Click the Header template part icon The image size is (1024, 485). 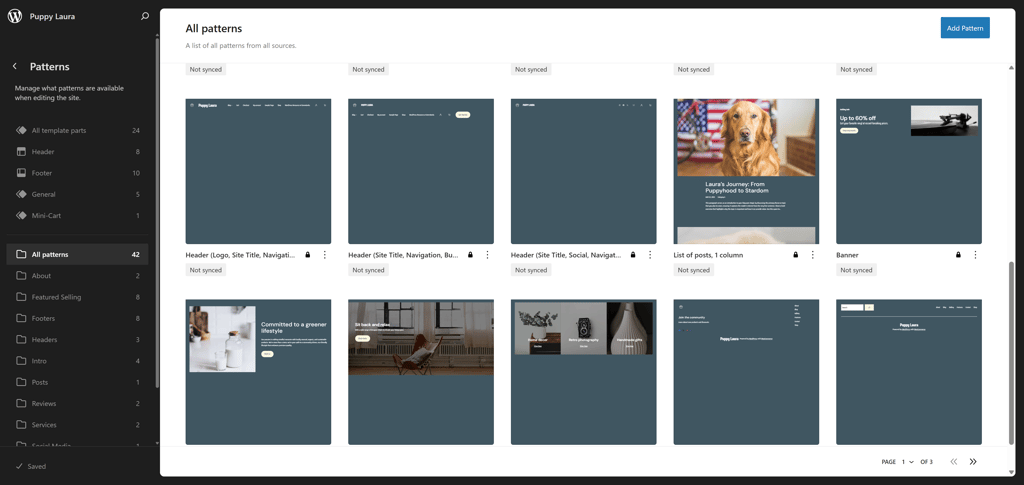21,151
